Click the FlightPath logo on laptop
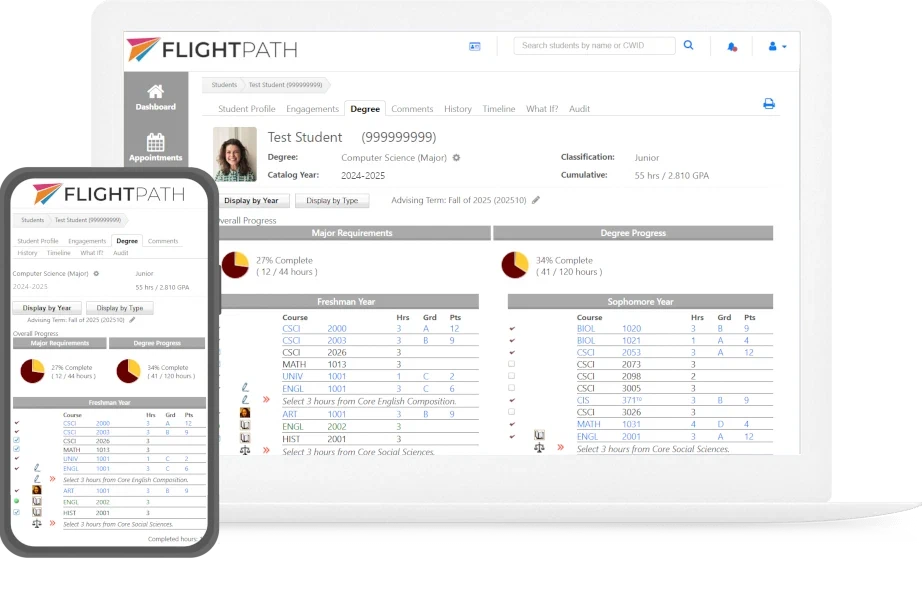Viewport: 922px width, 600px height. [x=212, y=50]
